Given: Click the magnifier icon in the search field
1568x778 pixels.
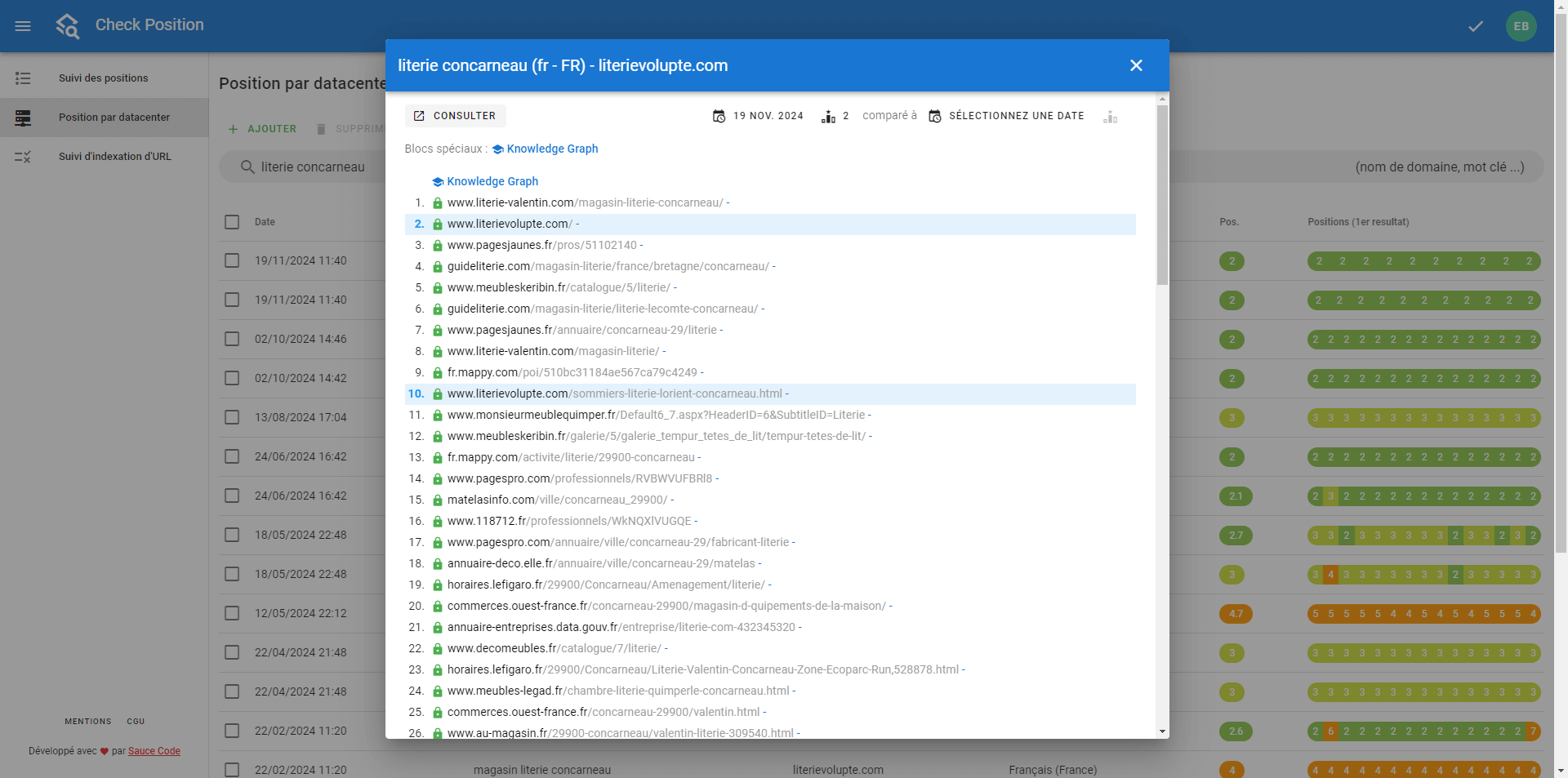Looking at the screenshot, I should [x=247, y=167].
